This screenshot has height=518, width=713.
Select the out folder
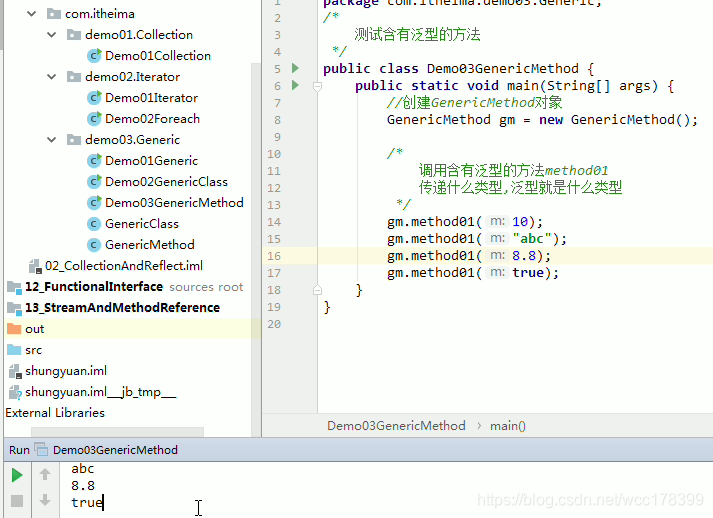[x=35, y=329]
